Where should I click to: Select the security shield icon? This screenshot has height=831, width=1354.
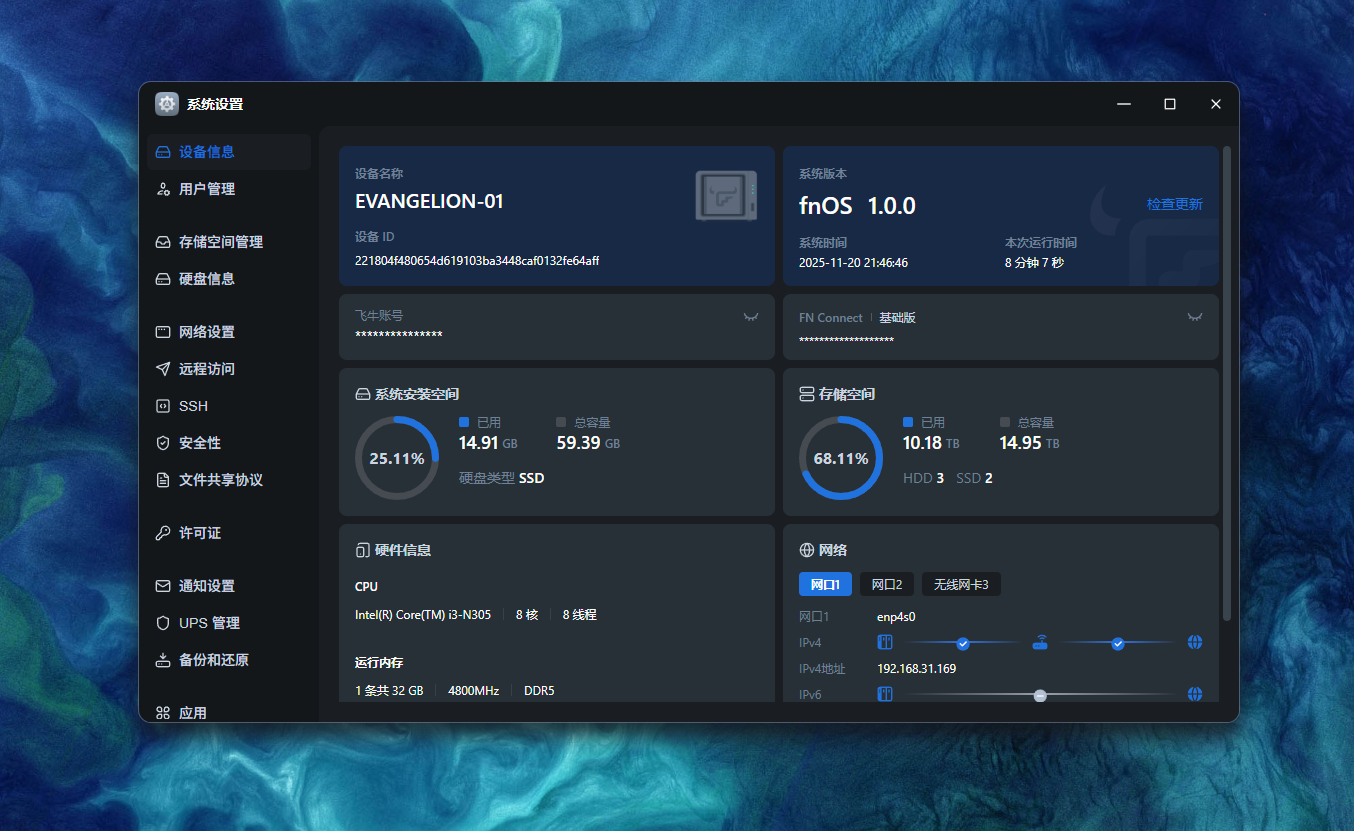(163, 443)
